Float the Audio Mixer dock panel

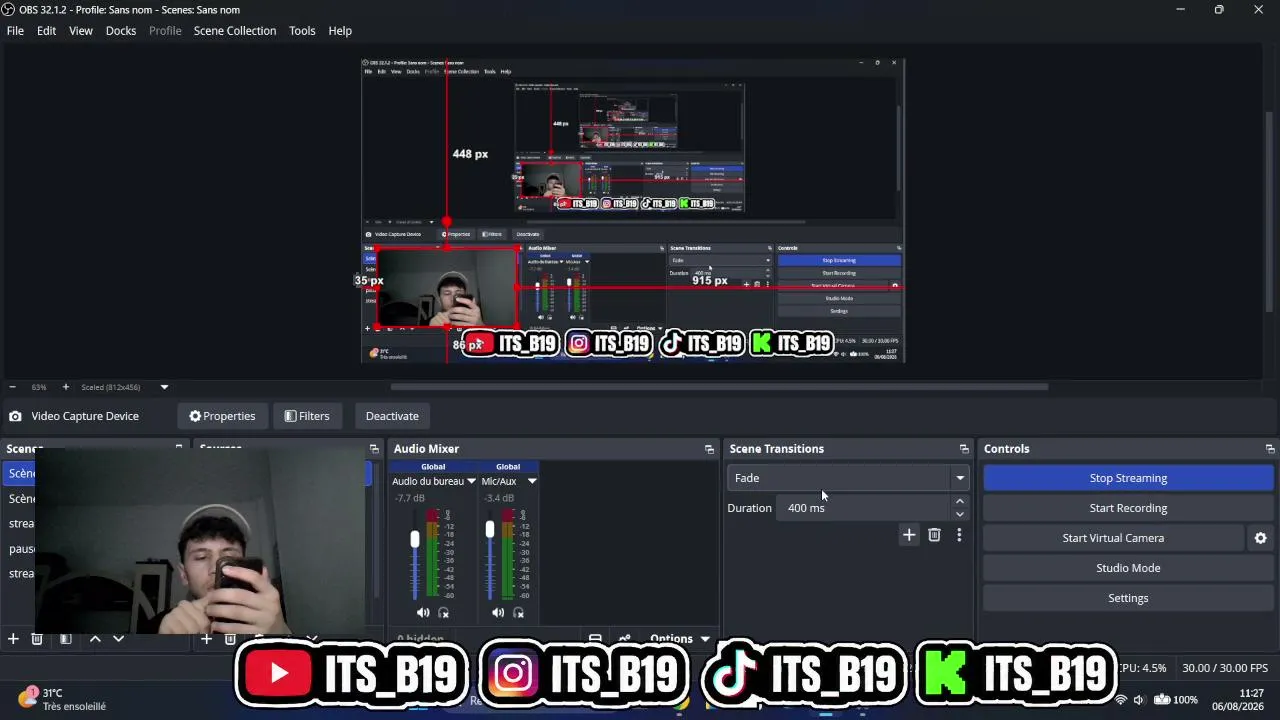pos(709,449)
